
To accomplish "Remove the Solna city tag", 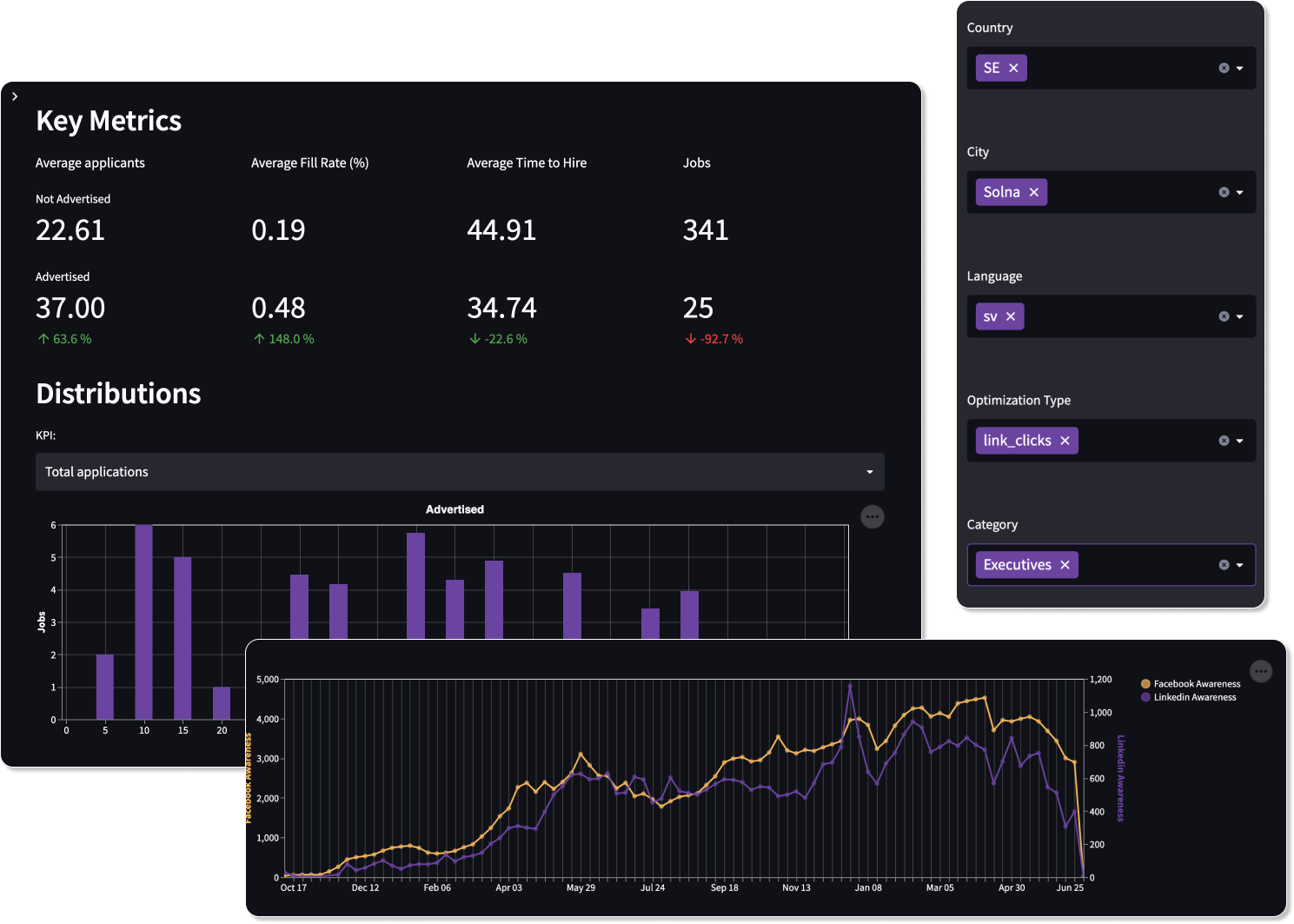I will pyautogui.click(x=1033, y=192).
